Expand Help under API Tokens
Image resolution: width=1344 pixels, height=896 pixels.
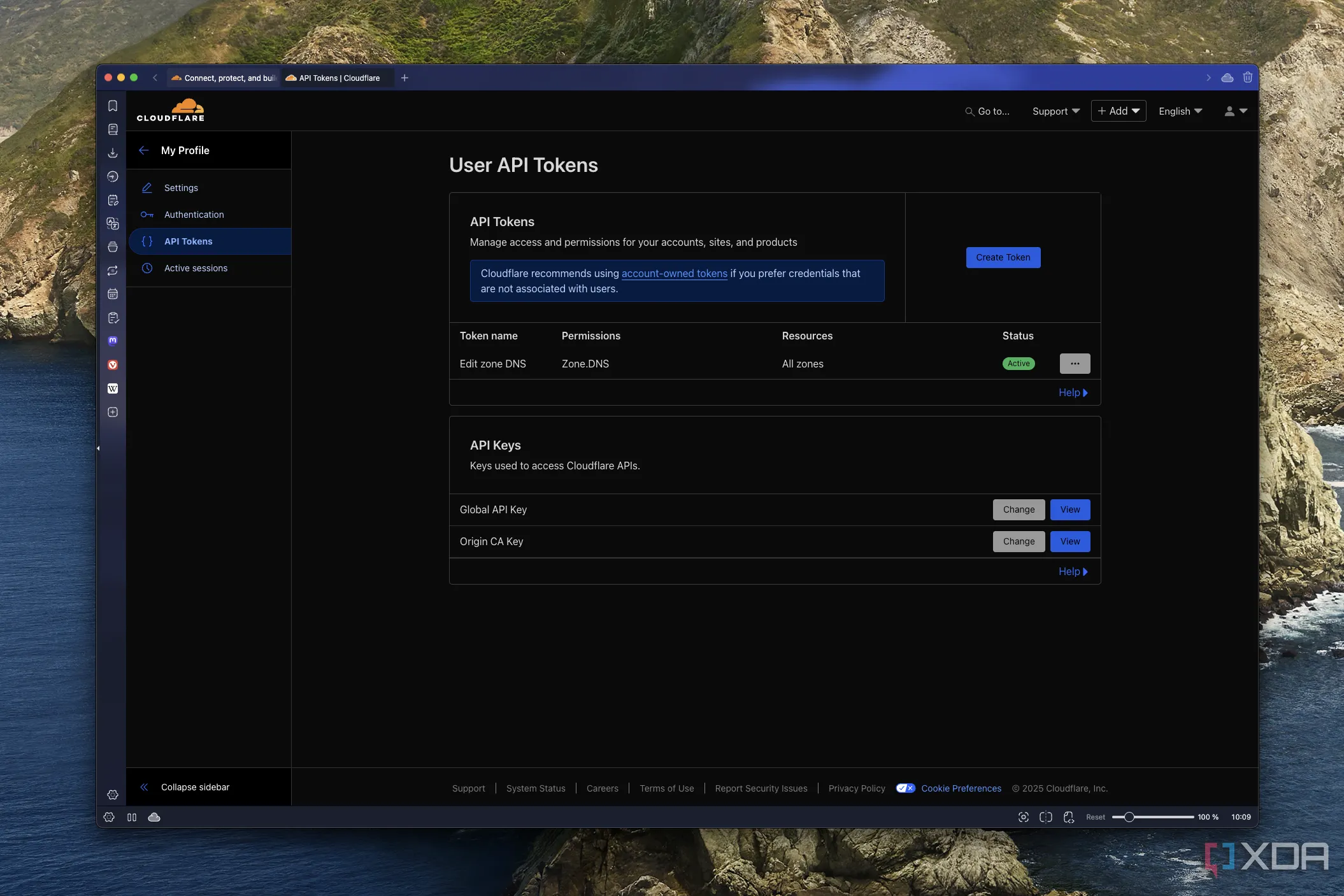pyautogui.click(x=1073, y=393)
